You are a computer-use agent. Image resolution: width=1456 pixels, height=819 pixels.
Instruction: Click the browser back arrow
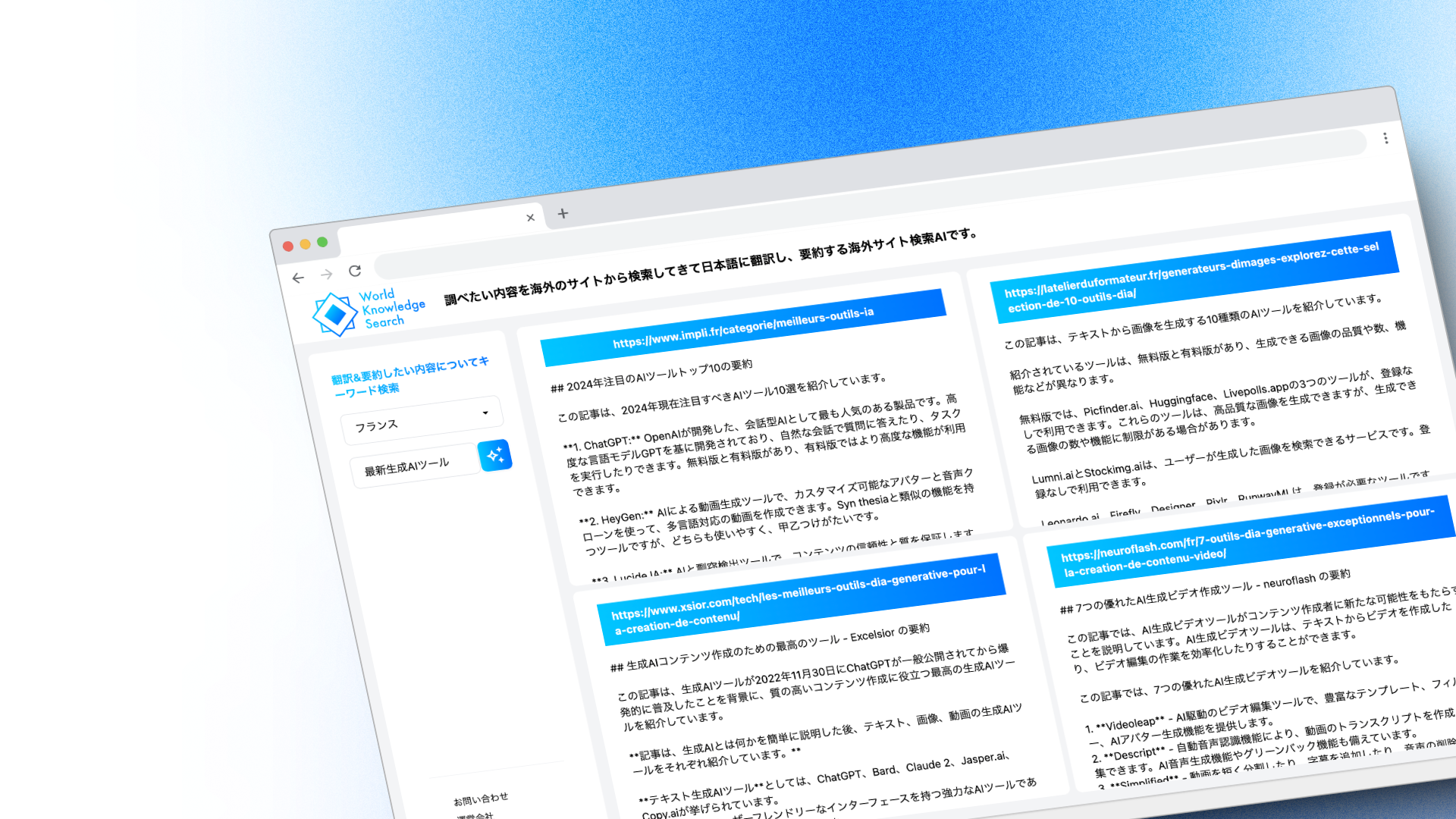(298, 278)
